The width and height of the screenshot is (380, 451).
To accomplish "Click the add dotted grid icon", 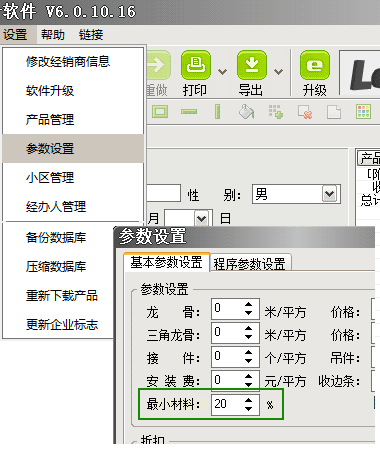I will 276,112.
